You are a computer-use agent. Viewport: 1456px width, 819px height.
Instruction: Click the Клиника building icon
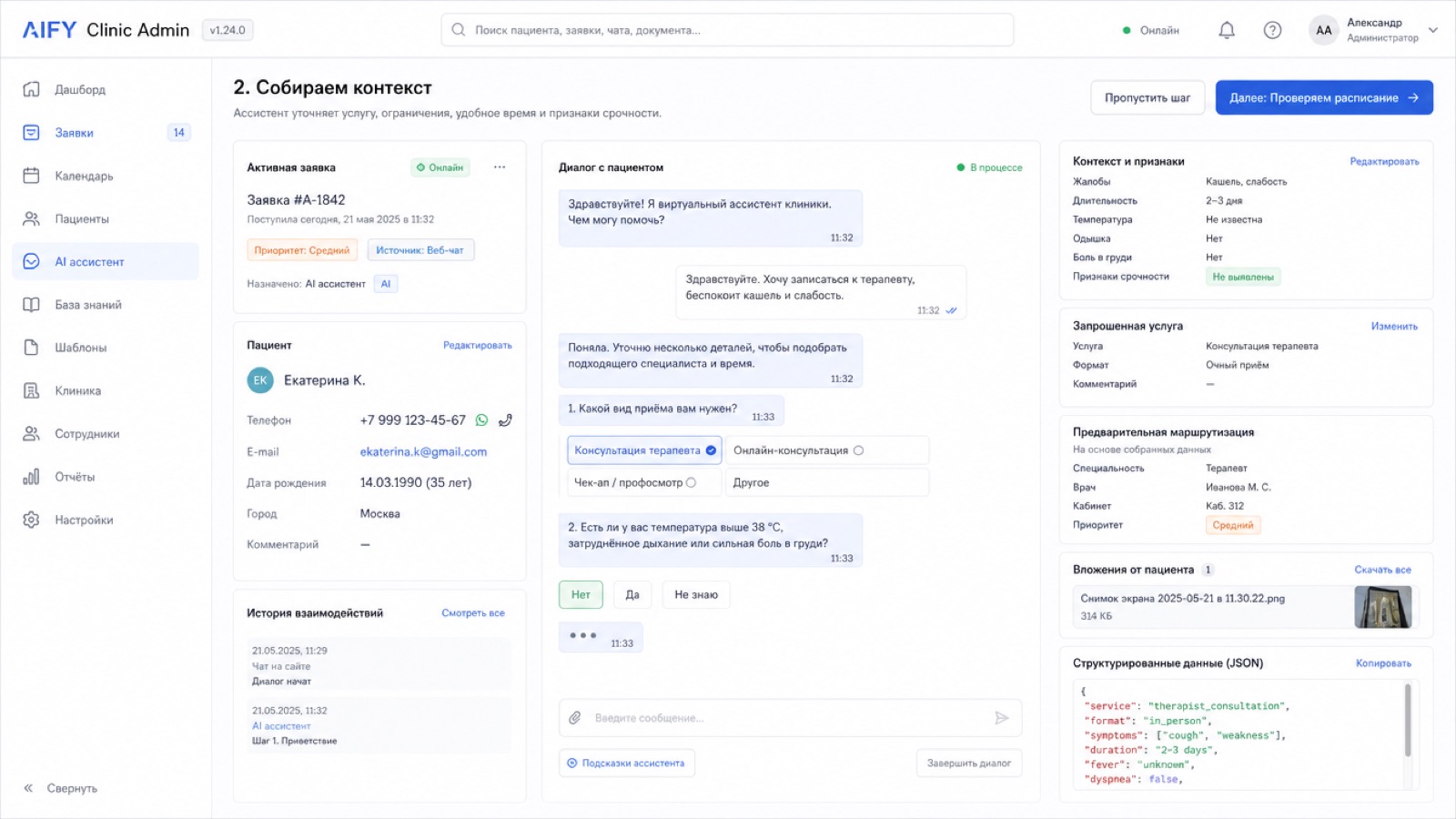click(x=31, y=390)
